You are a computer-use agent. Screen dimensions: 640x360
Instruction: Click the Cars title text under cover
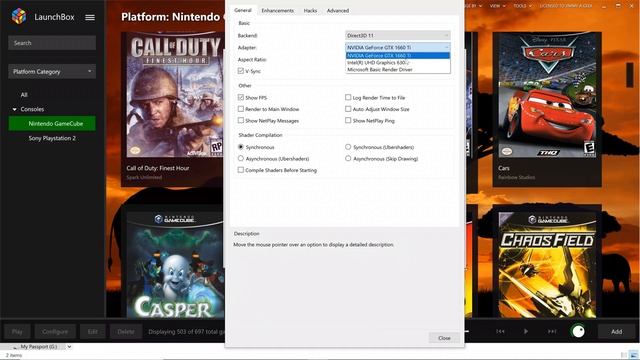click(x=504, y=168)
